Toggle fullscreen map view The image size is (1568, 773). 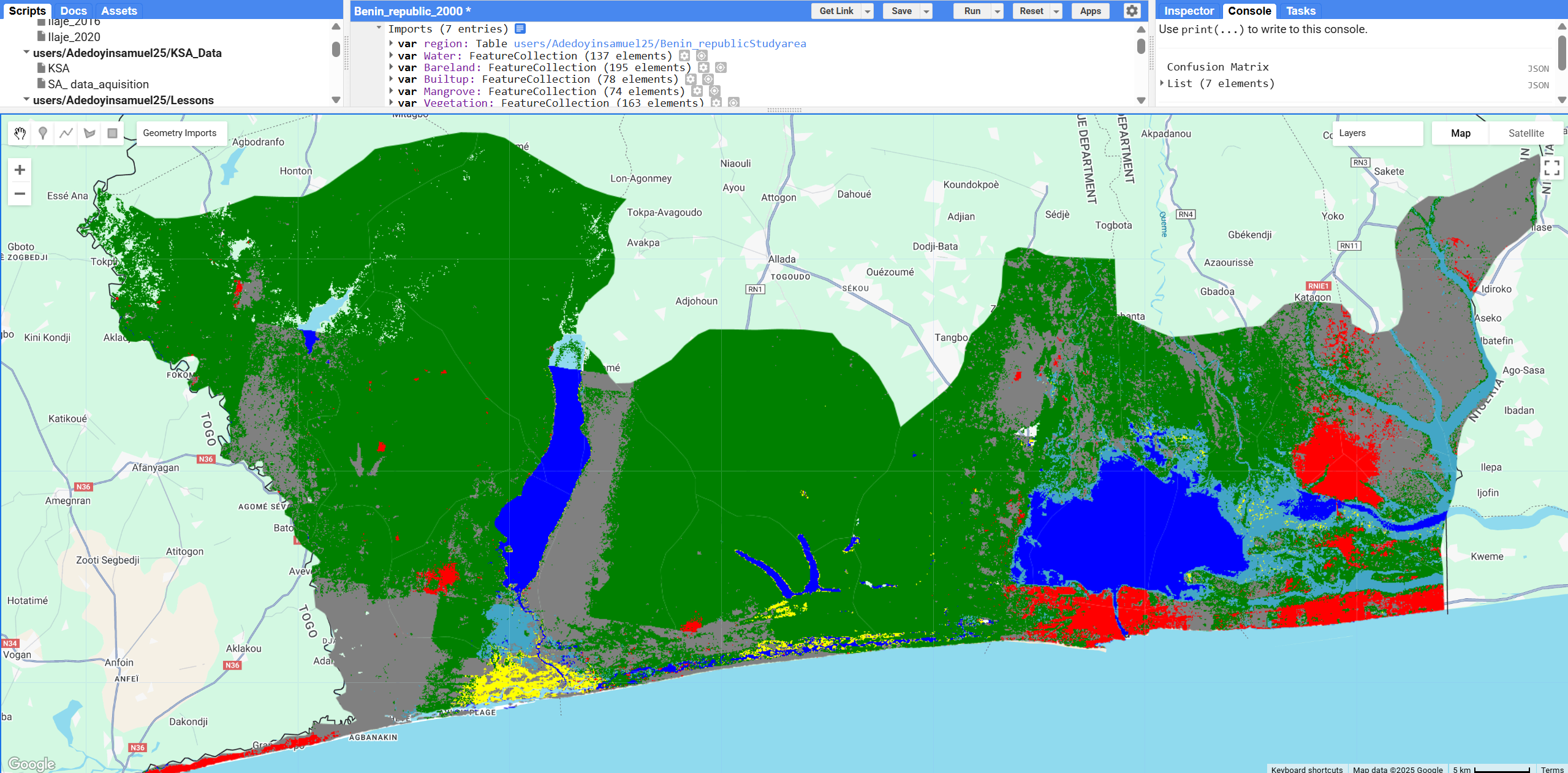click(1551, 168)
